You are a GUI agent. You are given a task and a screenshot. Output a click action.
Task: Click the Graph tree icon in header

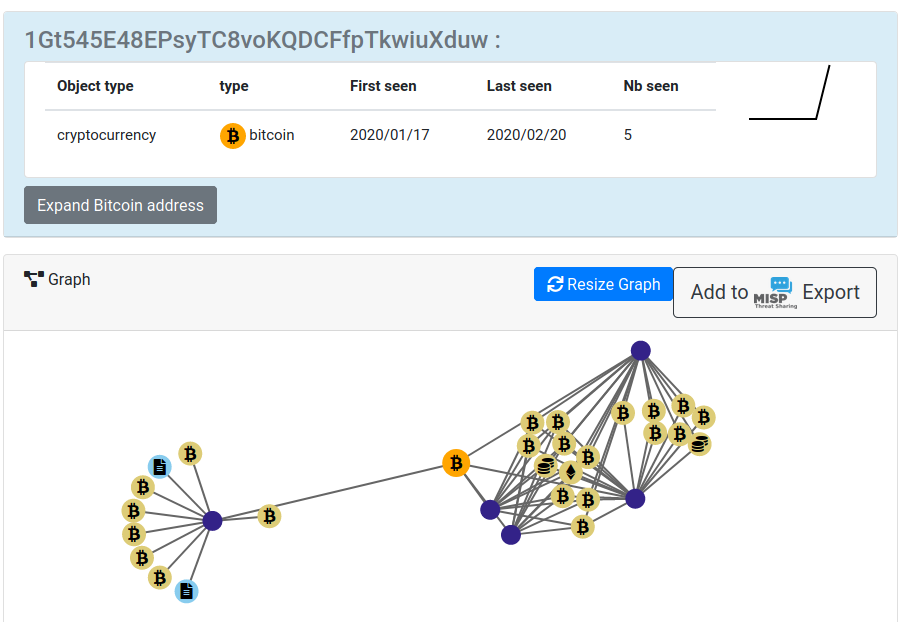[33, 280]
